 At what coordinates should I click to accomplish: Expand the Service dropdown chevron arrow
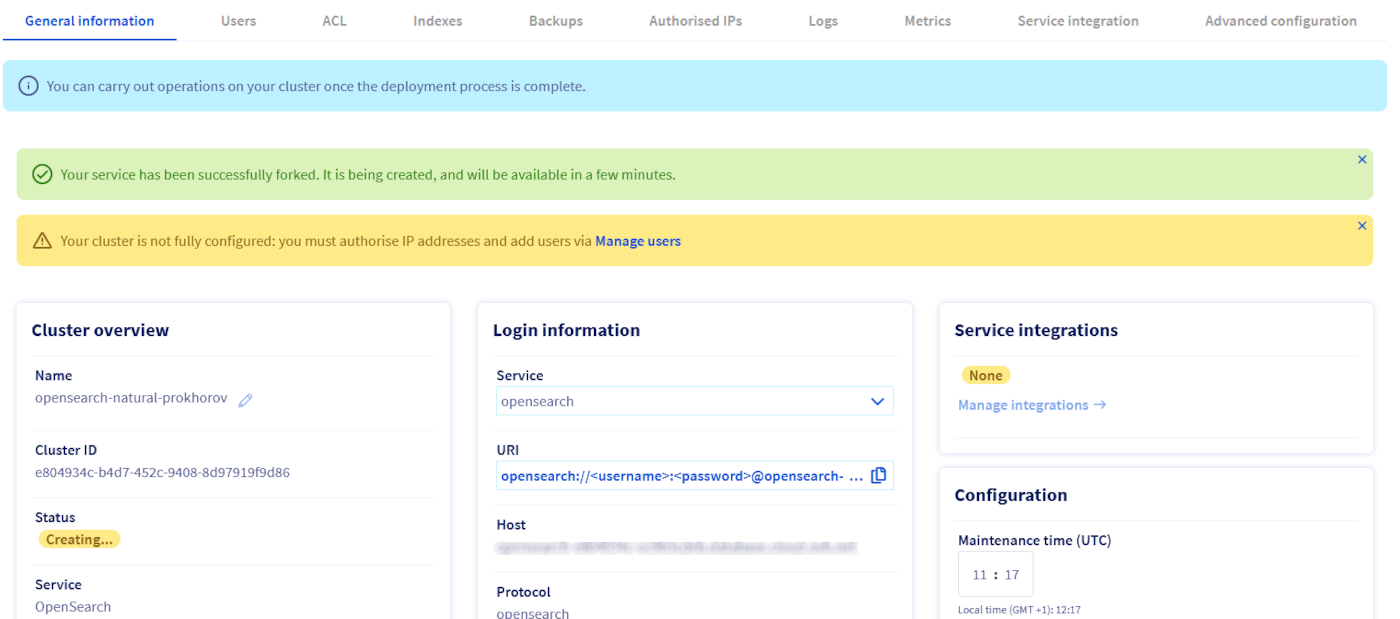pyautogui.click(x=877, y=401)
